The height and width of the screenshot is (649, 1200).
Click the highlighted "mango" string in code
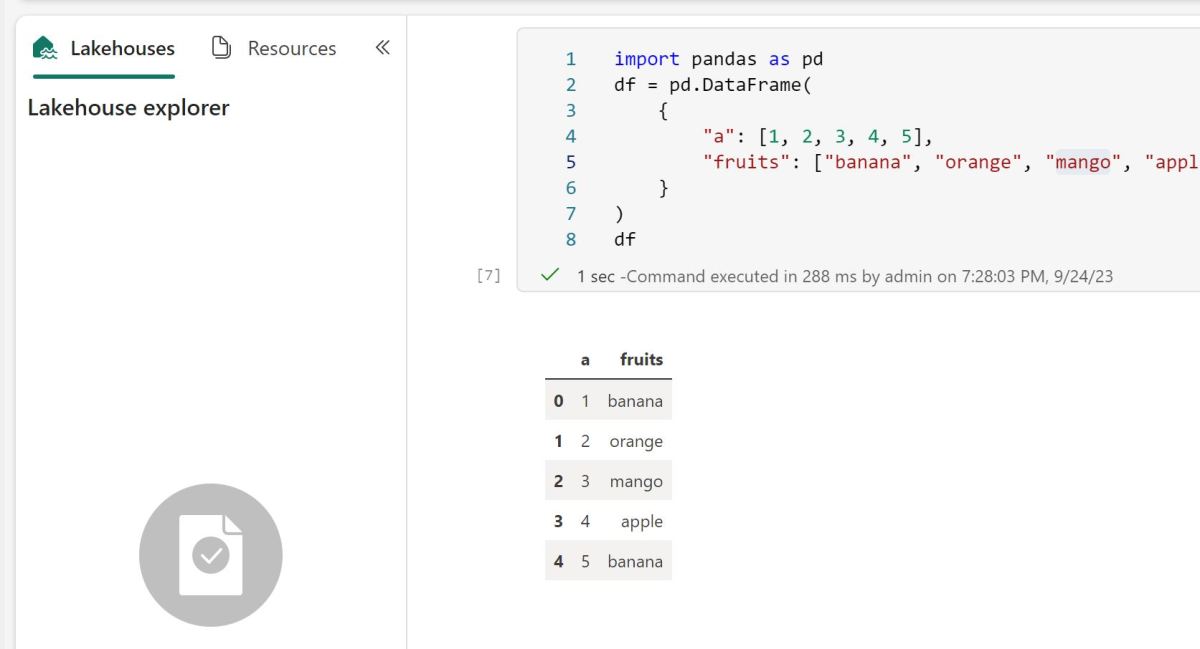pos(1084,162)
